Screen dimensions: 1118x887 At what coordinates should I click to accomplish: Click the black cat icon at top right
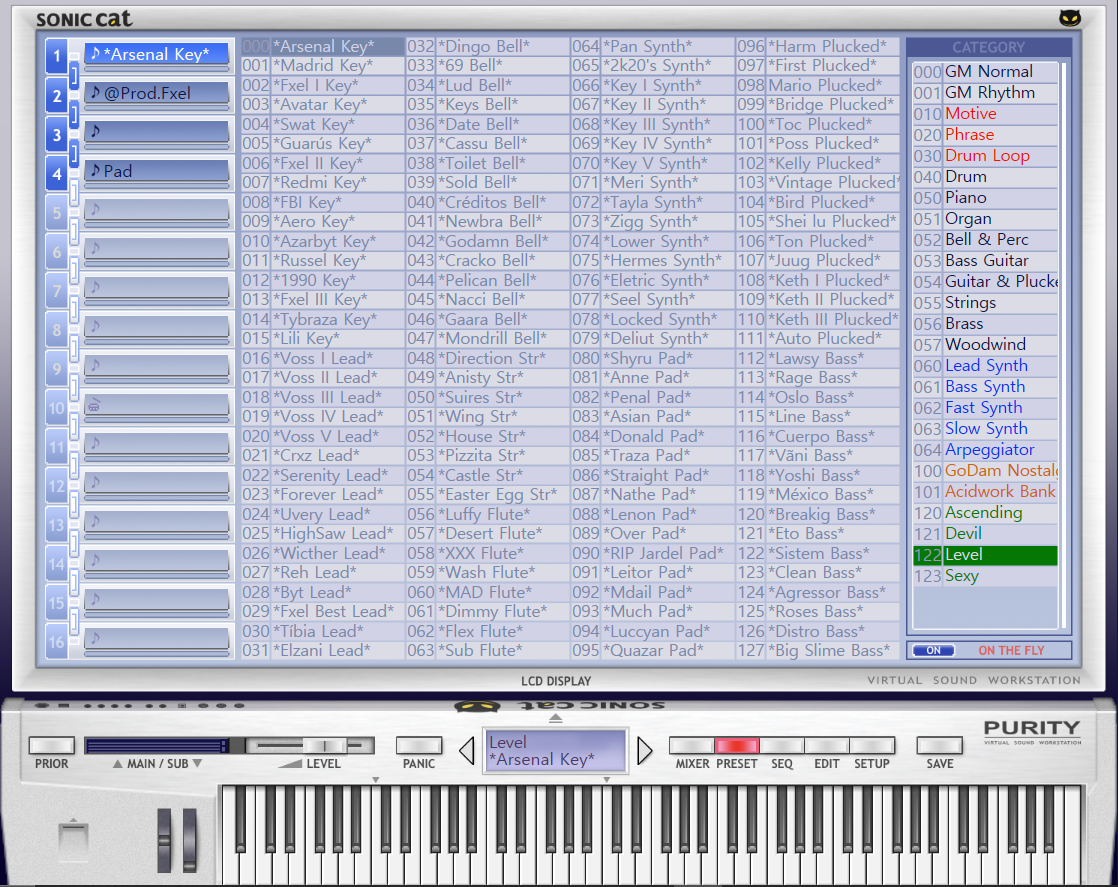tap(1070, 18)
